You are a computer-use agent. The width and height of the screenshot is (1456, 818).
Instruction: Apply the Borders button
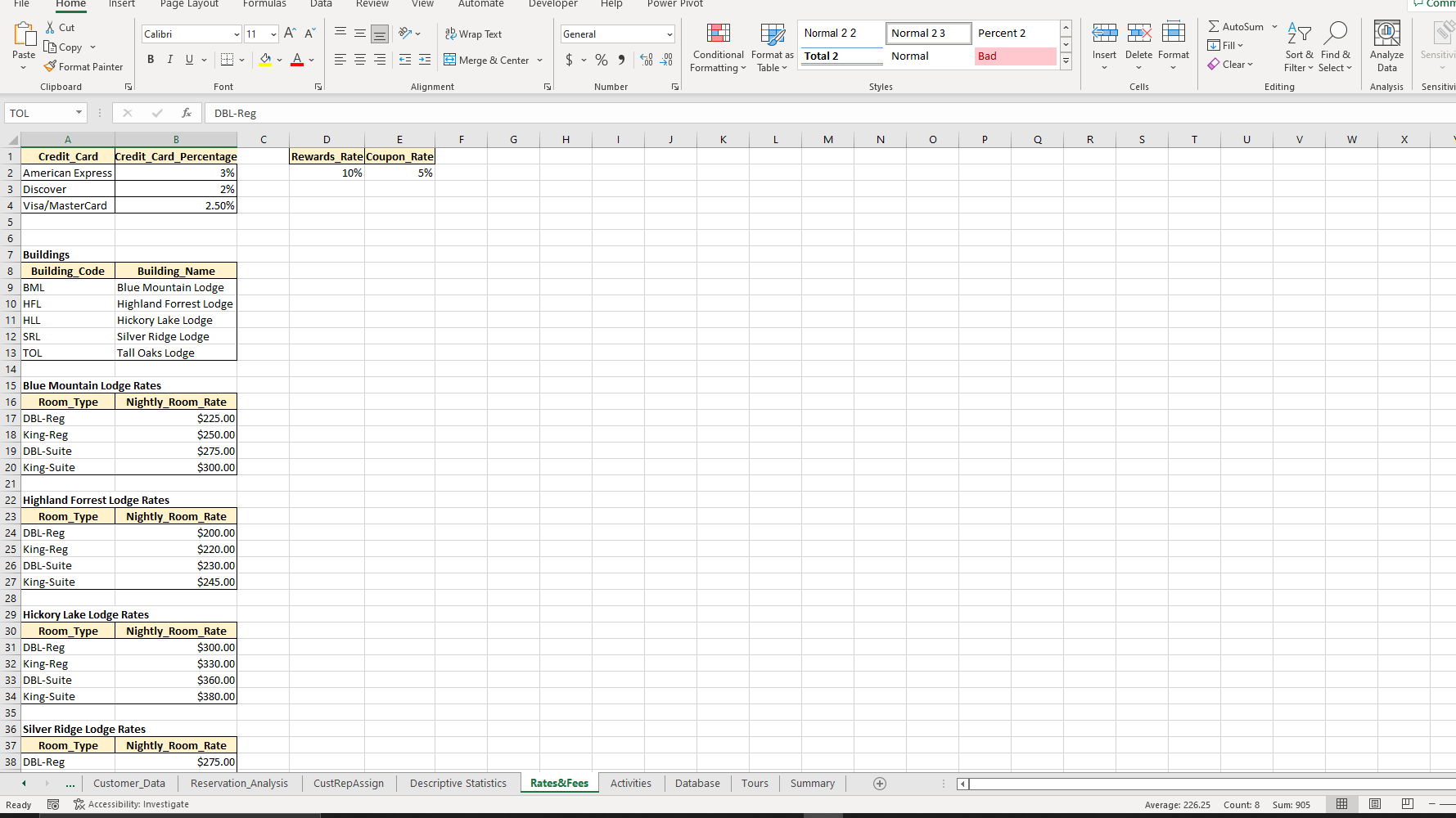(x=228, y=60)
